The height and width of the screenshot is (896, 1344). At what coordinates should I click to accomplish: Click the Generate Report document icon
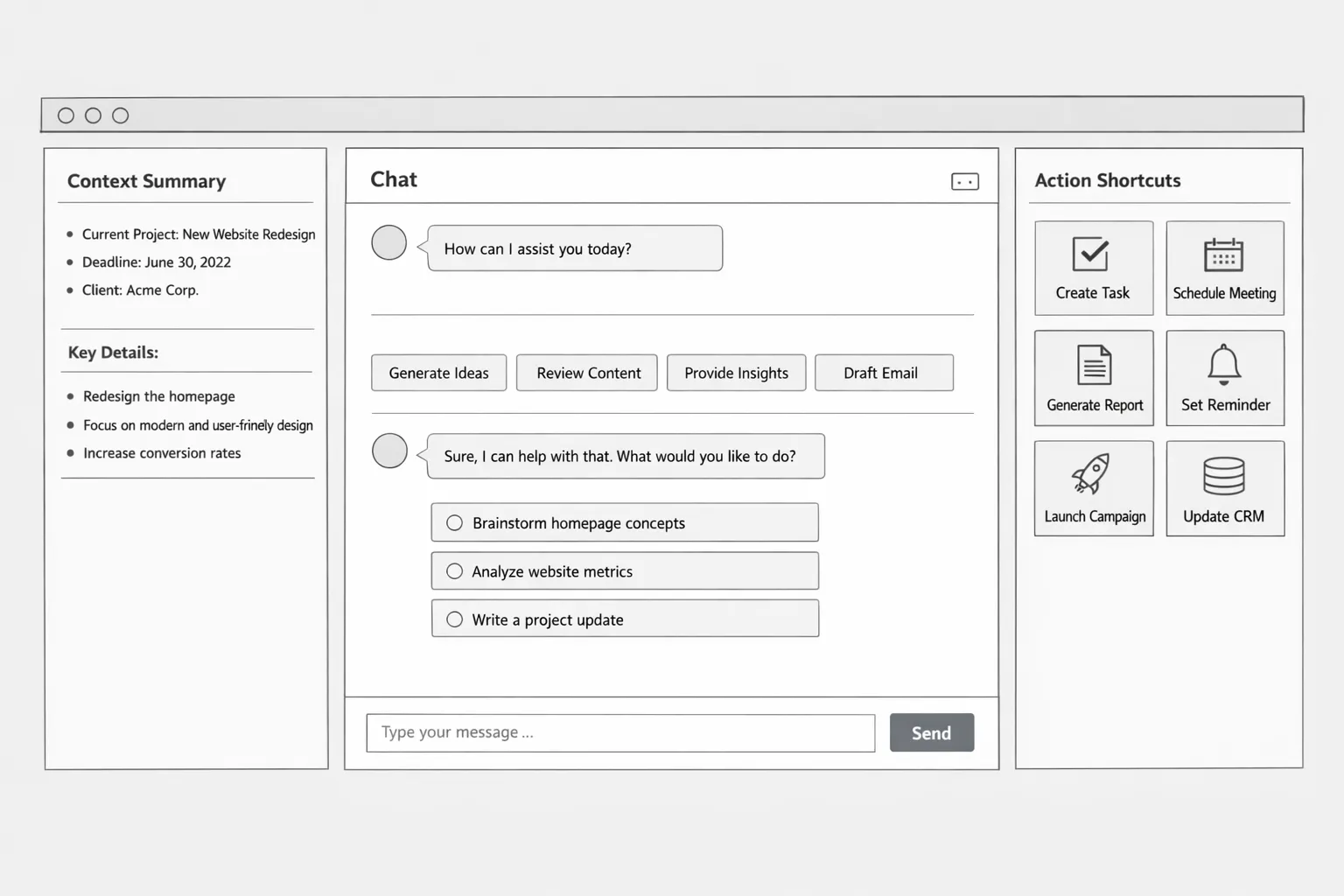1094,365
